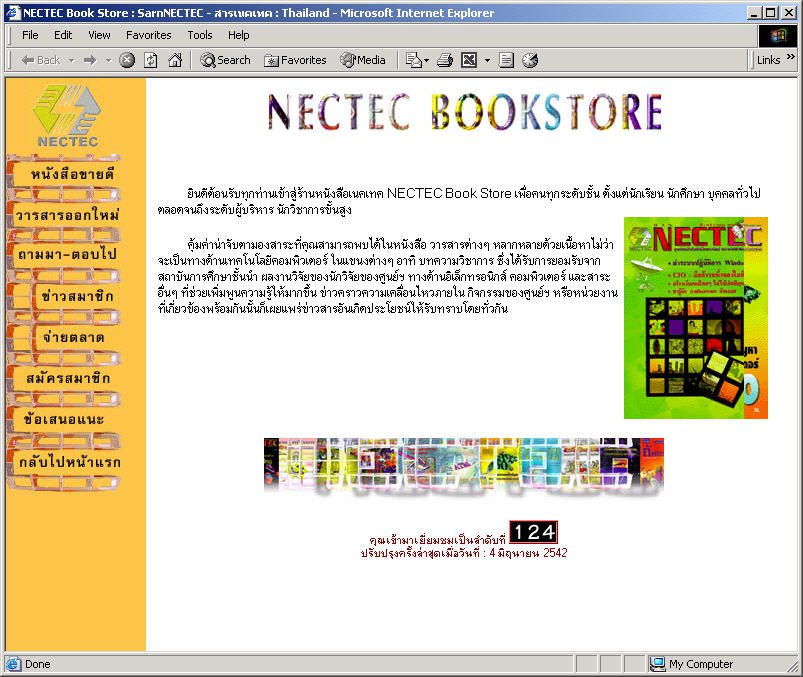The width and height of the screenshot is (803, 677).
Task: Click the visitor counter showing 124
Action: pos(533,532)
